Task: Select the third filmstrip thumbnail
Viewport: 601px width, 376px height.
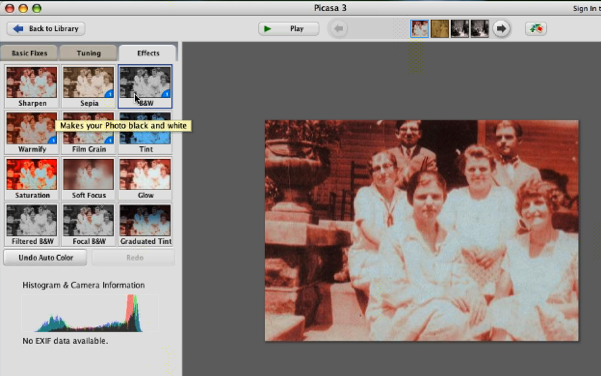Action: [x=460, y=29]
